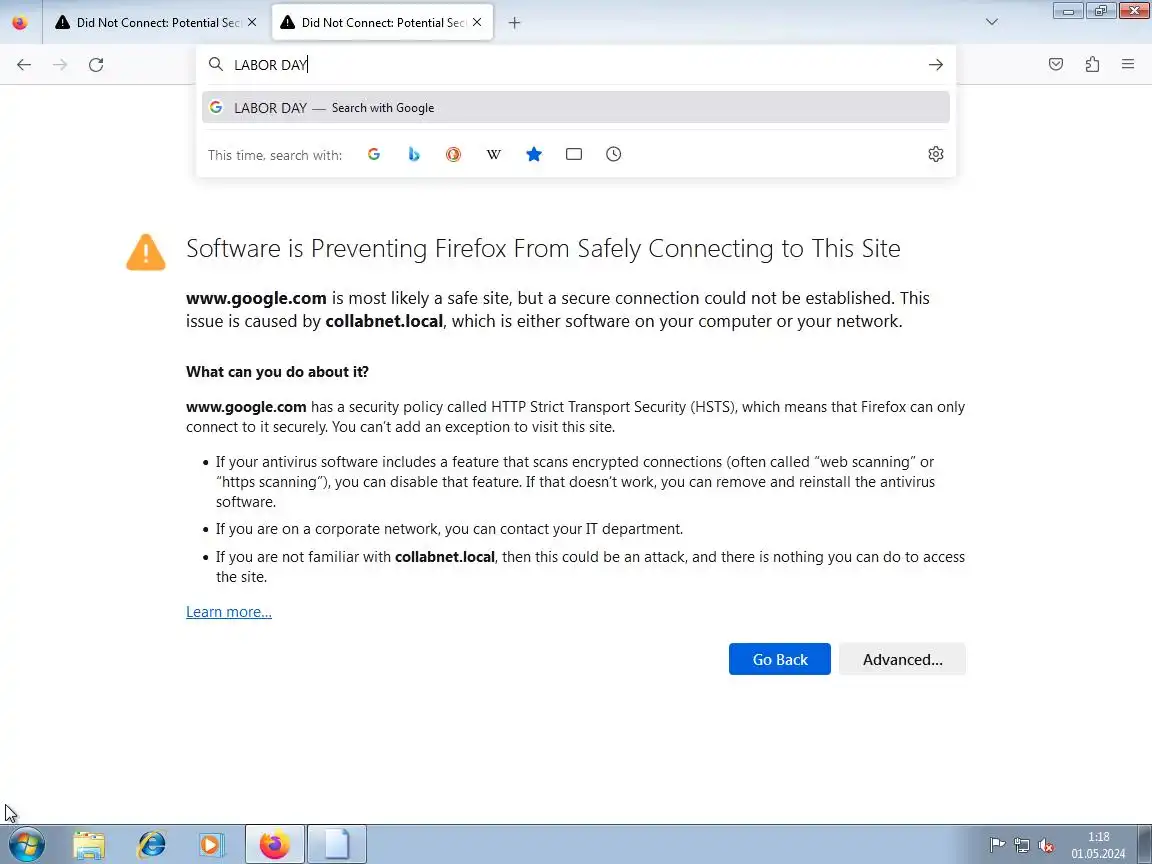The height and width of the screenshot is (864, 1152).
Task: Search open tabs with the tab icon
Action: (574, 154)
